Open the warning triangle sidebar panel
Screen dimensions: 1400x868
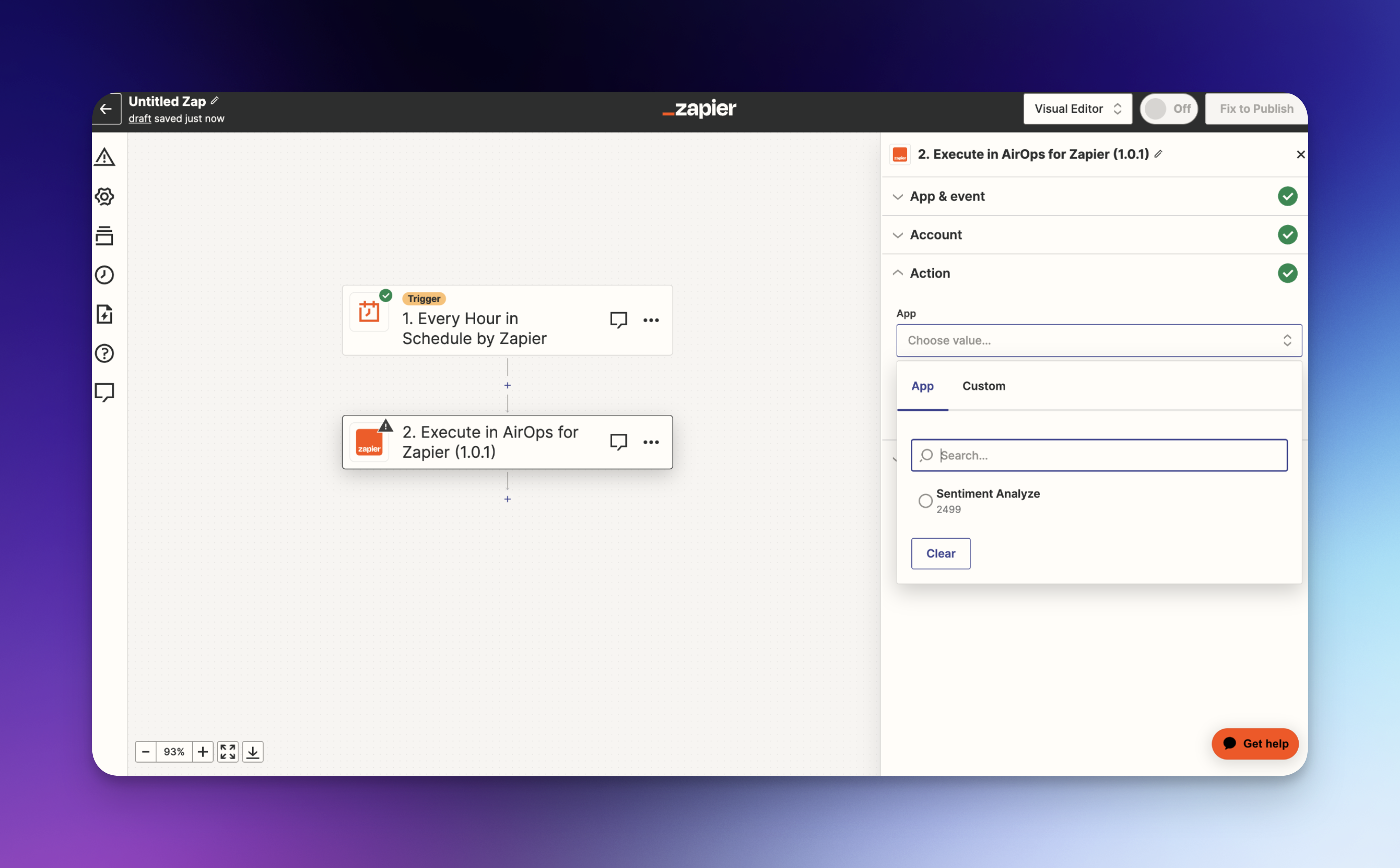104,157
